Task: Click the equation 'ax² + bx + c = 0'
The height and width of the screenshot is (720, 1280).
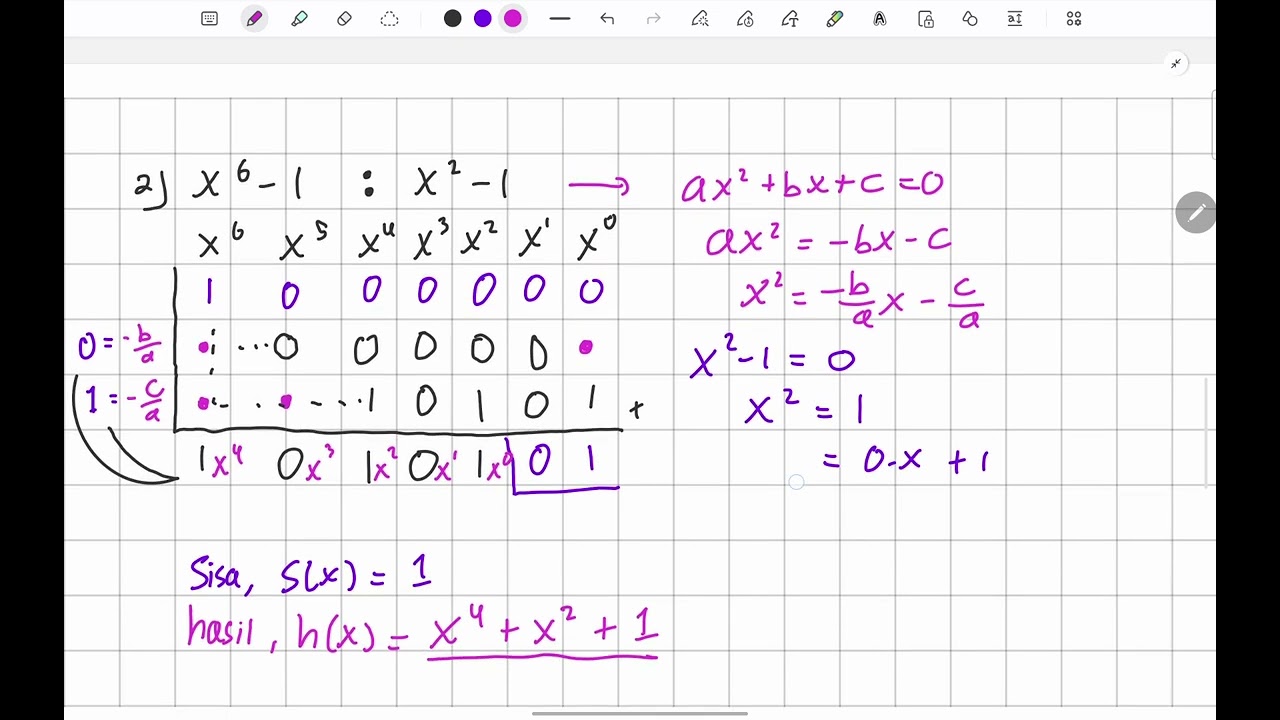Action: (812, 186)
